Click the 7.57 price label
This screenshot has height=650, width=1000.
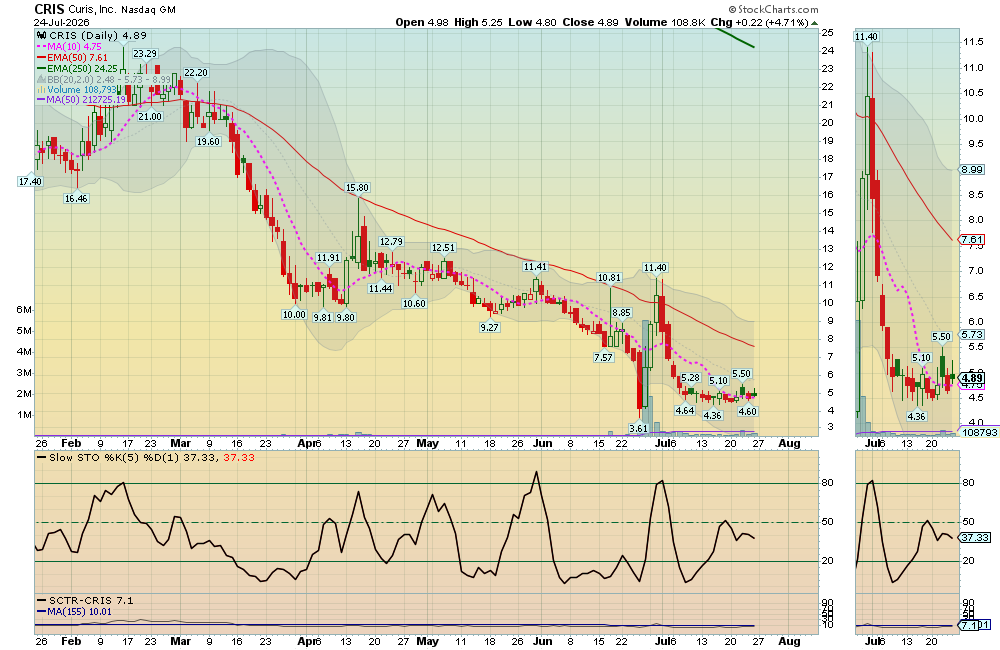[603, 357]
